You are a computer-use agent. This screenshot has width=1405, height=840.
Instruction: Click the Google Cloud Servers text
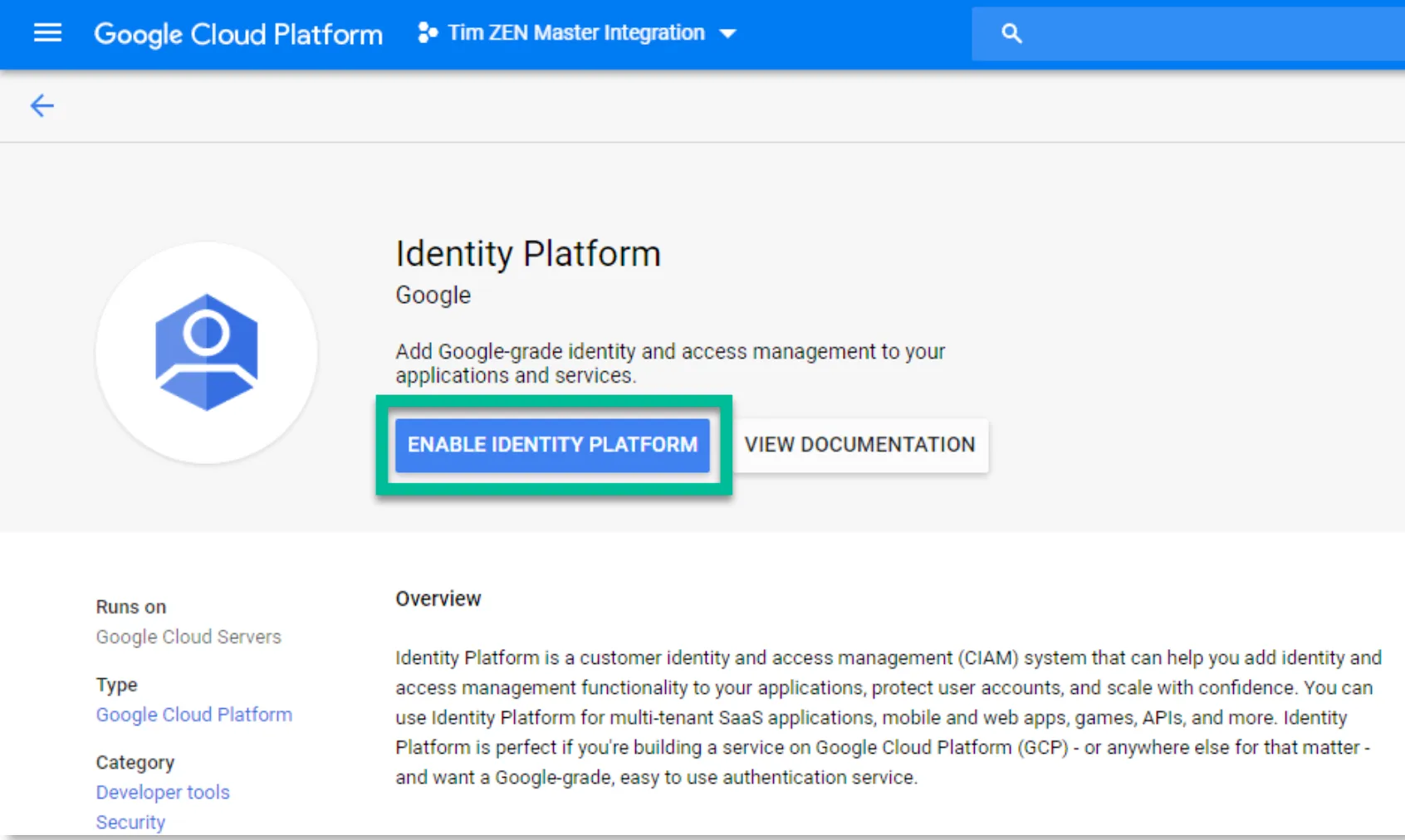188,637
